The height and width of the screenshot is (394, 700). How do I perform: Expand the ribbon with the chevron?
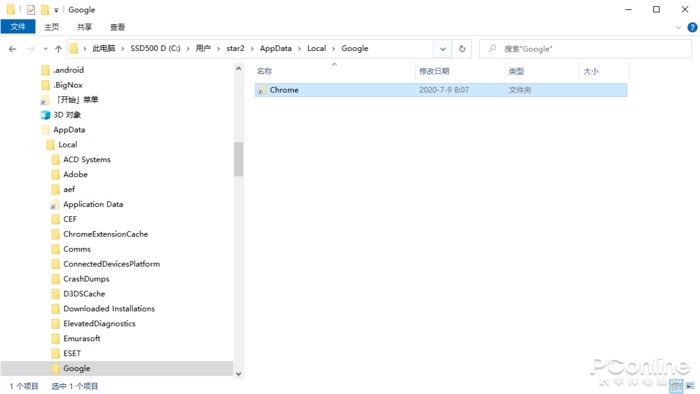[679, 27]
